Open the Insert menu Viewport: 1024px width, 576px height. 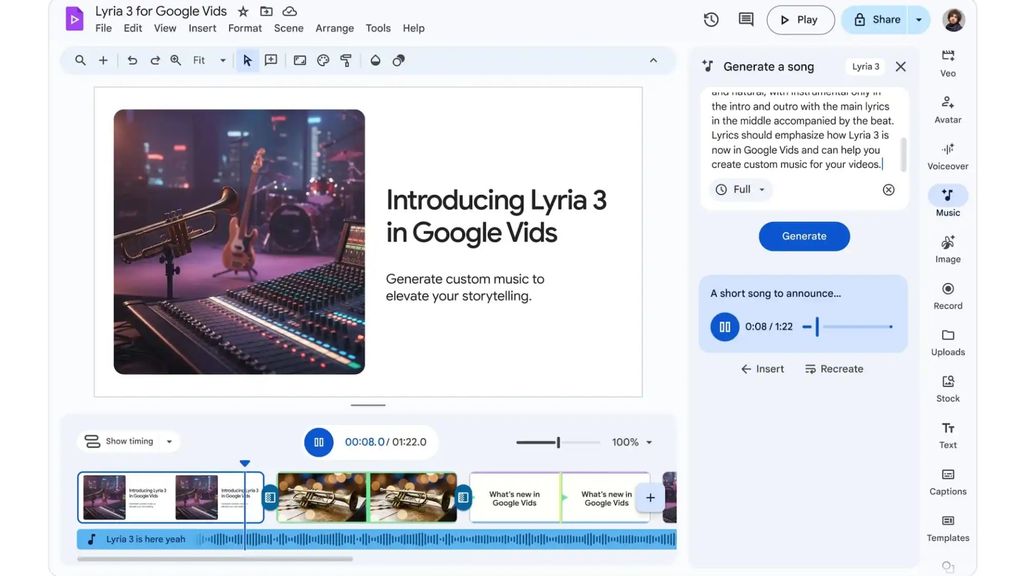(x=202, y=28)
